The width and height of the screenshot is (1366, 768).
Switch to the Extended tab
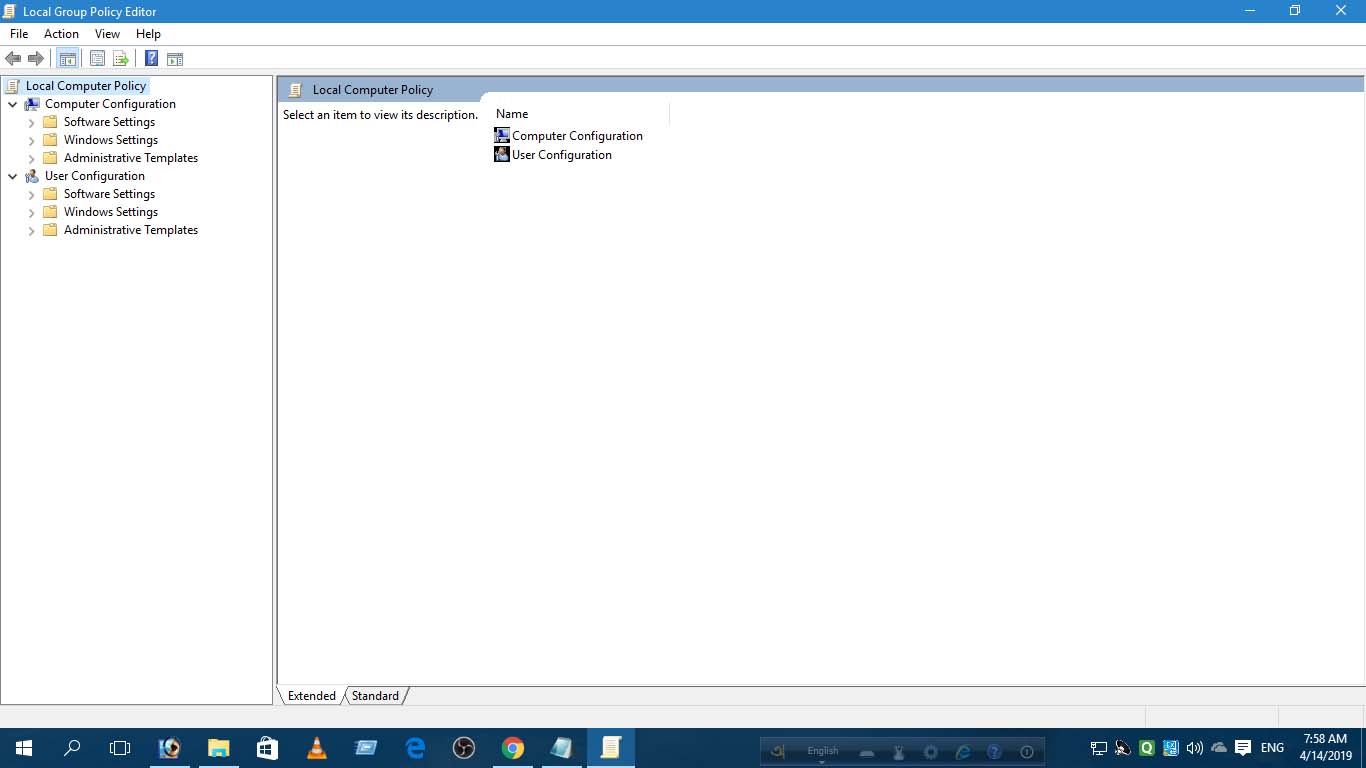pos(311,696)
